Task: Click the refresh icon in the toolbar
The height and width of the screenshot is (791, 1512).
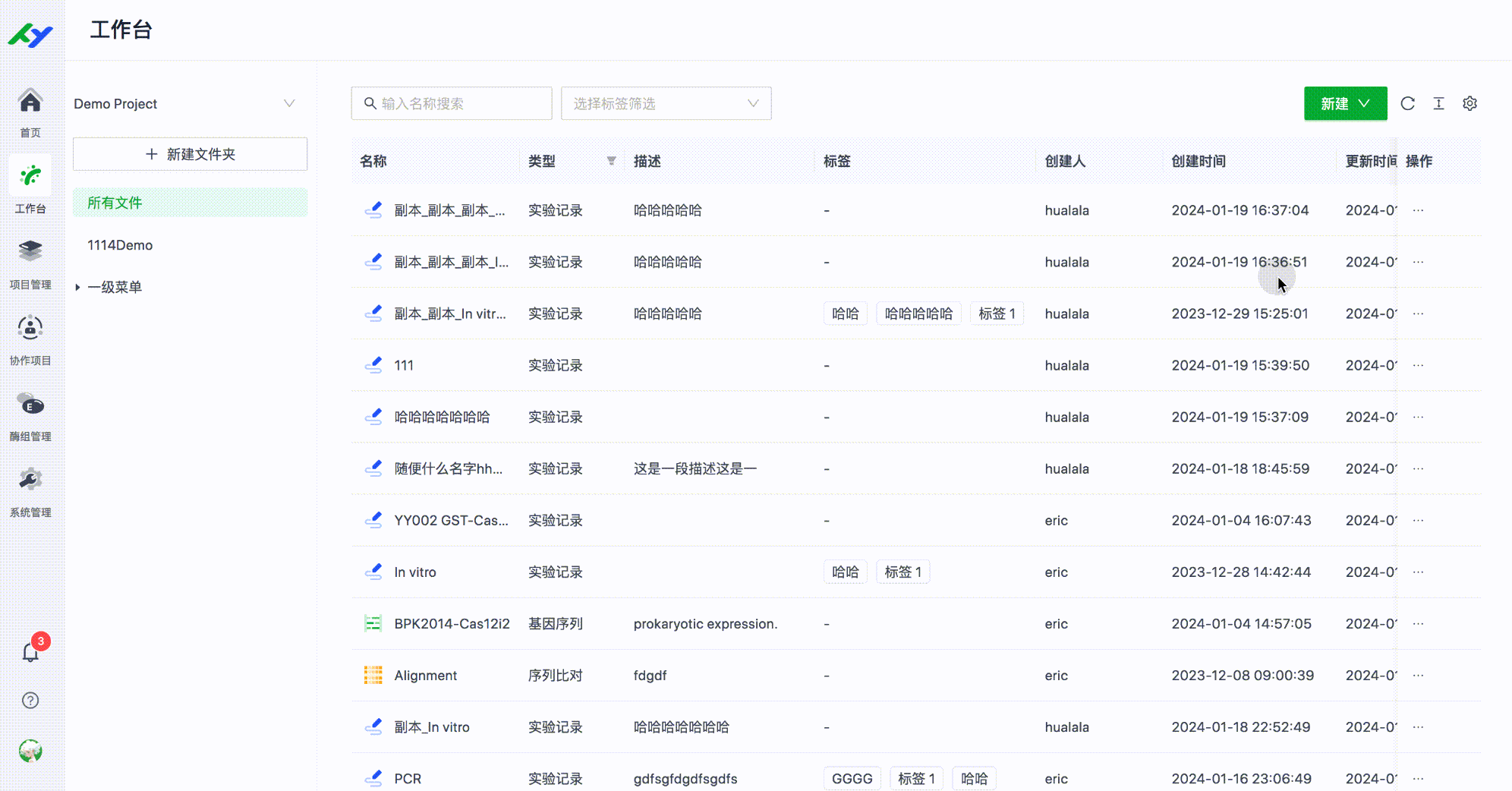Action: 1407,103
